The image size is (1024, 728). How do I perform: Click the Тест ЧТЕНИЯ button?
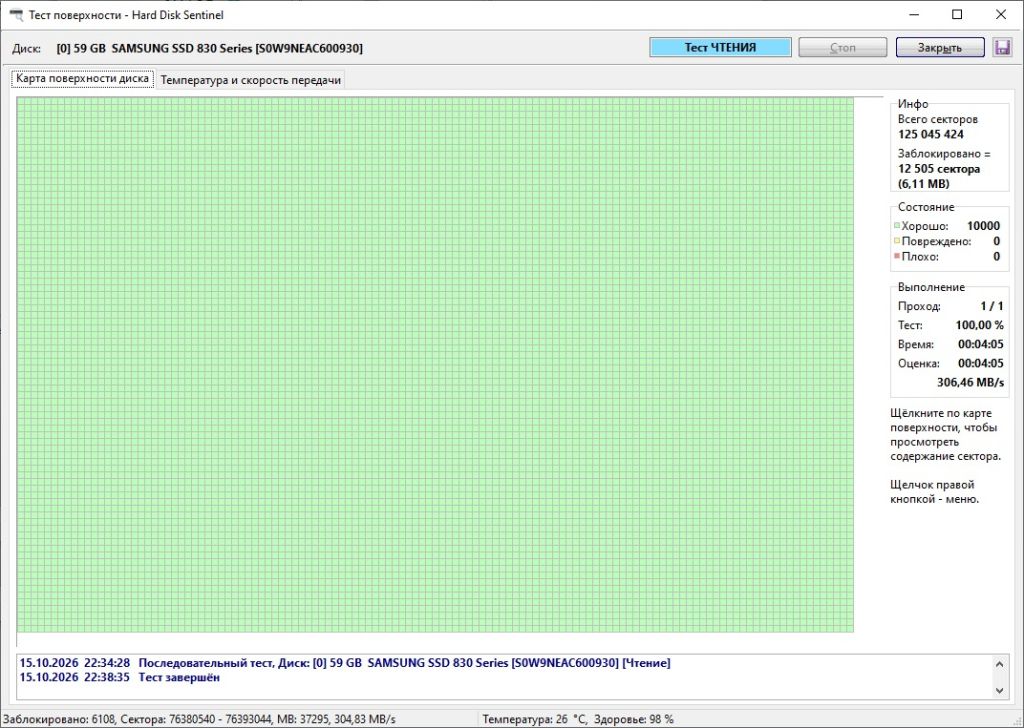720,47
